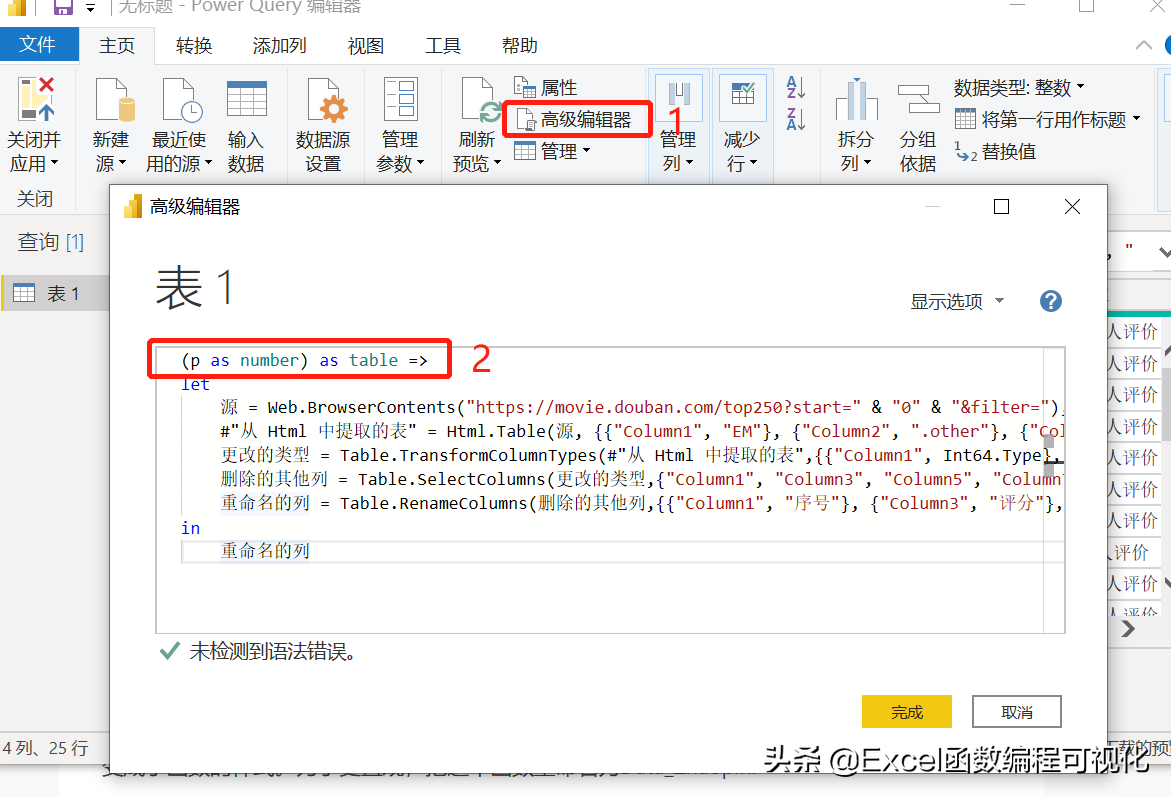Click the Enter Data table icon
Screen dimensions: 1171x797
pos(246,99)
